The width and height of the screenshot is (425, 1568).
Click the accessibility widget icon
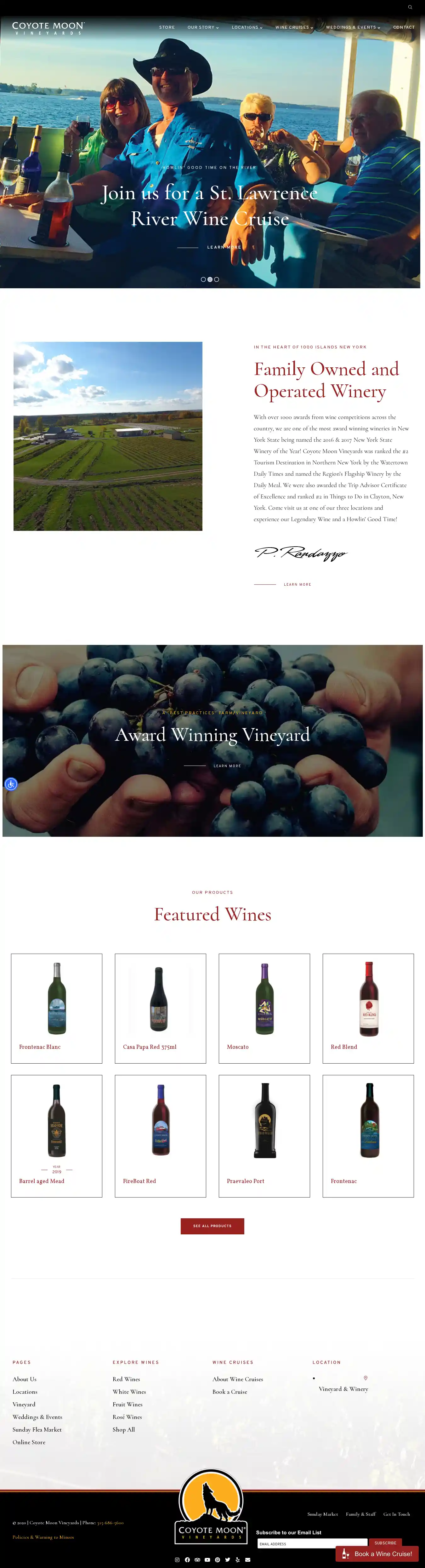(x=11, y=784)
